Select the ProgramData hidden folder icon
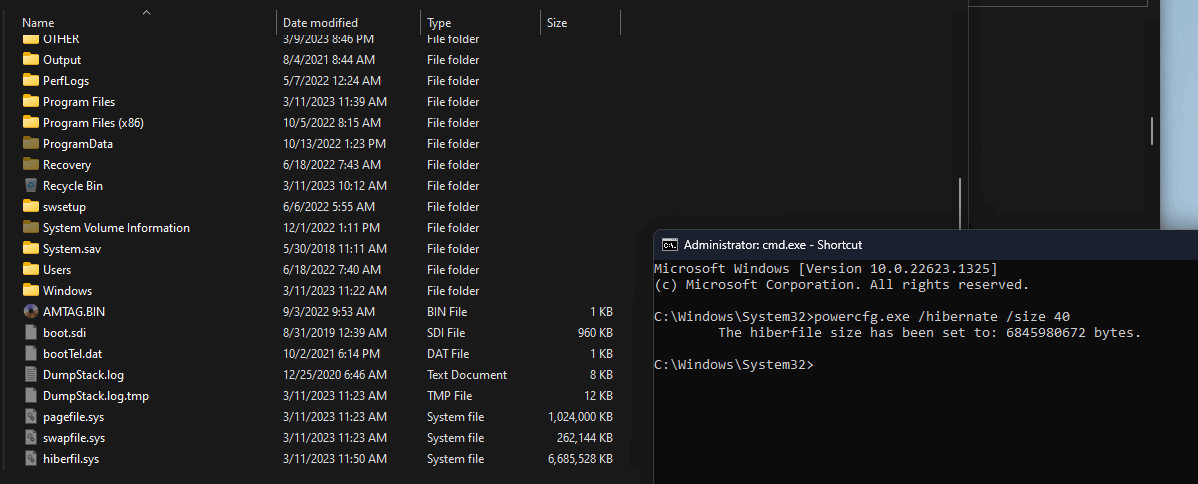 tap(31, 143)
